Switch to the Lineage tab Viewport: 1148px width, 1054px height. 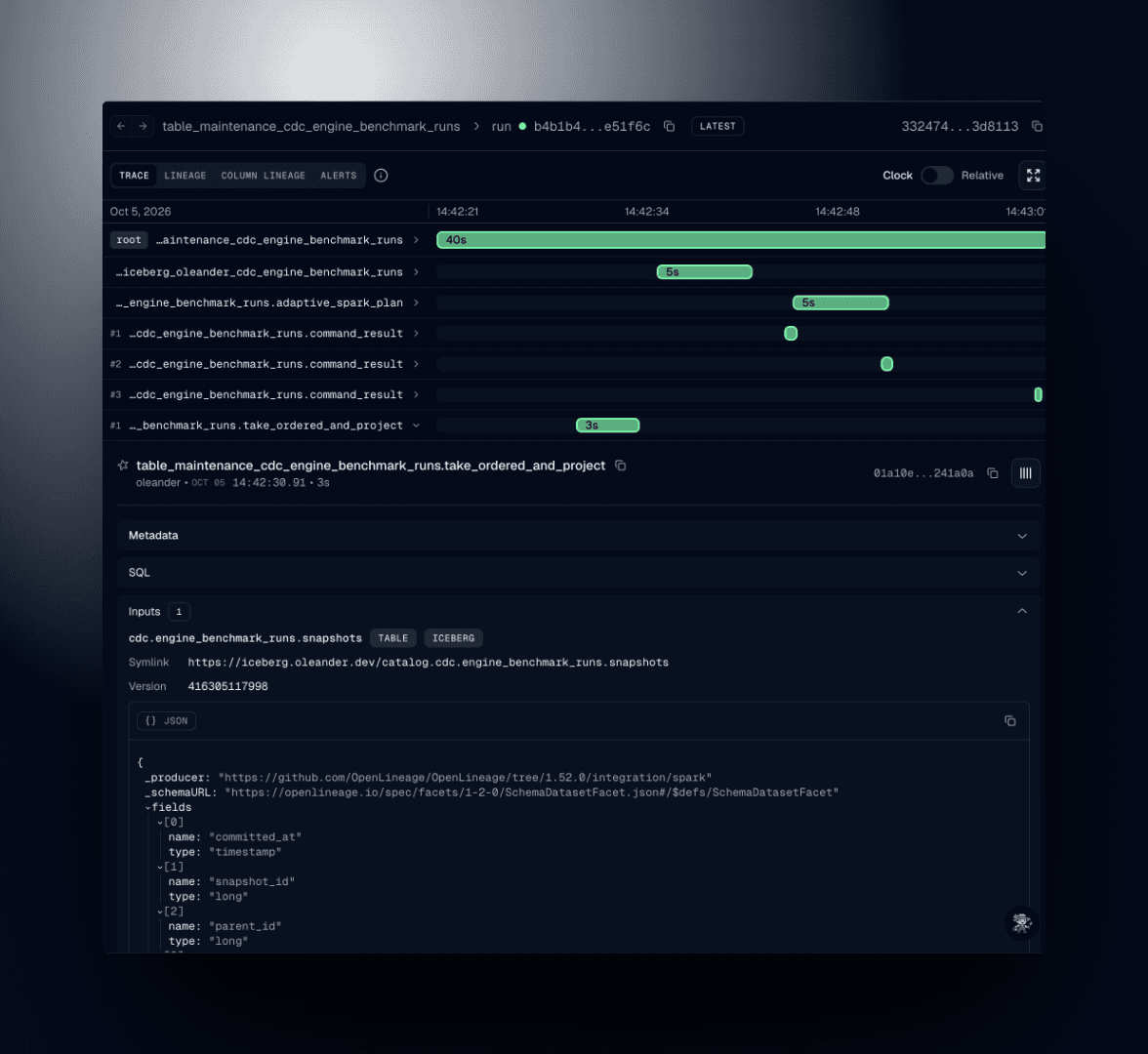click(185, 176)
